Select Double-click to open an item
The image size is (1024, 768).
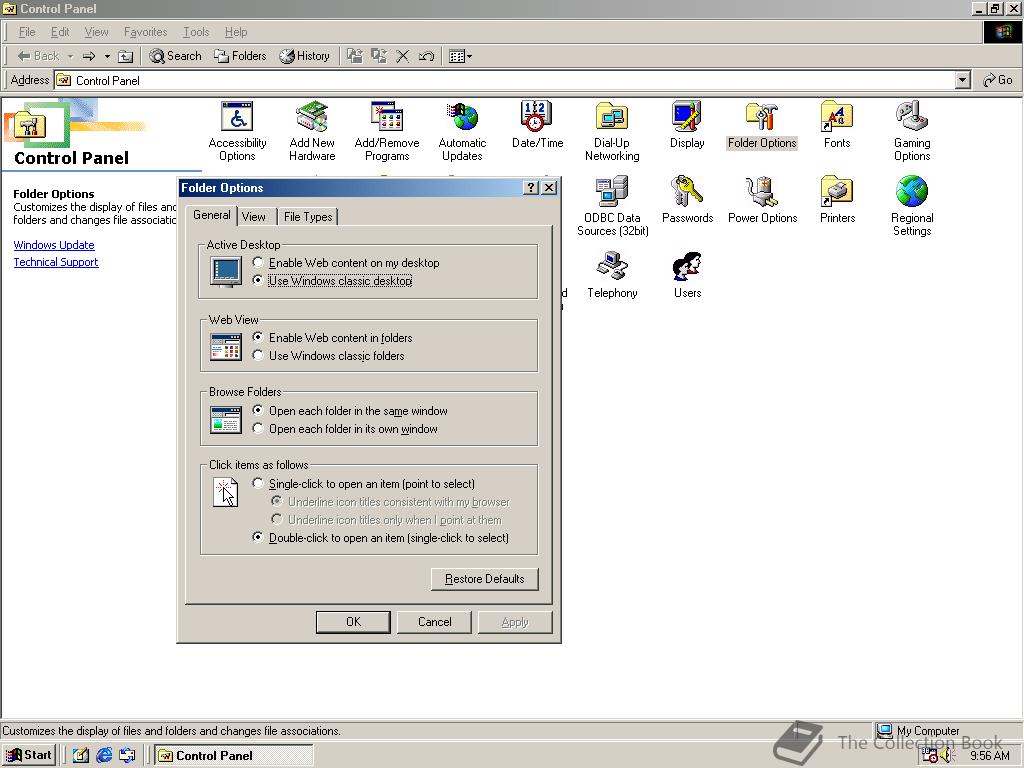pyautogui.click(x=381, y=538)
